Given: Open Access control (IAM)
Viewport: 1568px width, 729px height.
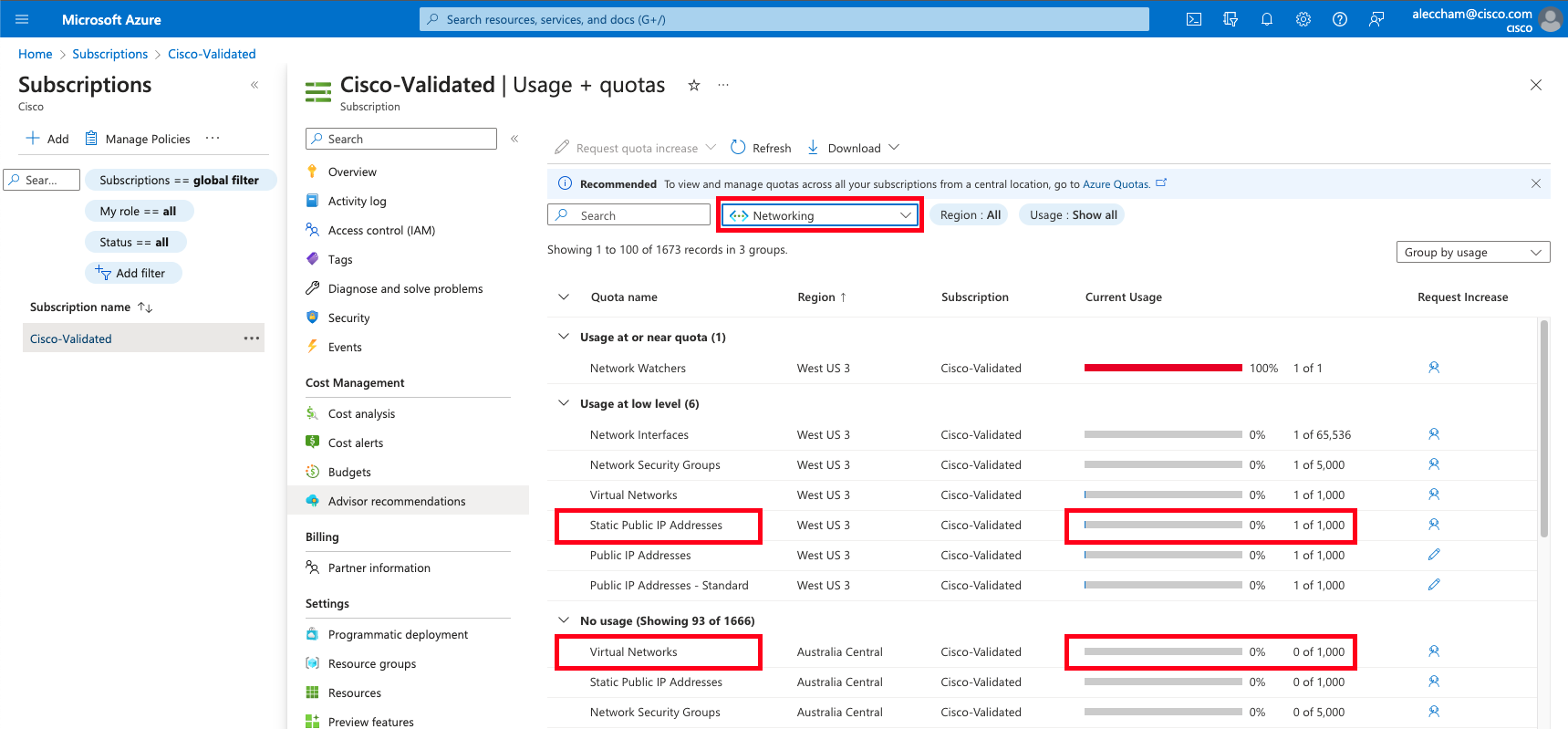Looking at the screenshot, I should pos(381,230).
